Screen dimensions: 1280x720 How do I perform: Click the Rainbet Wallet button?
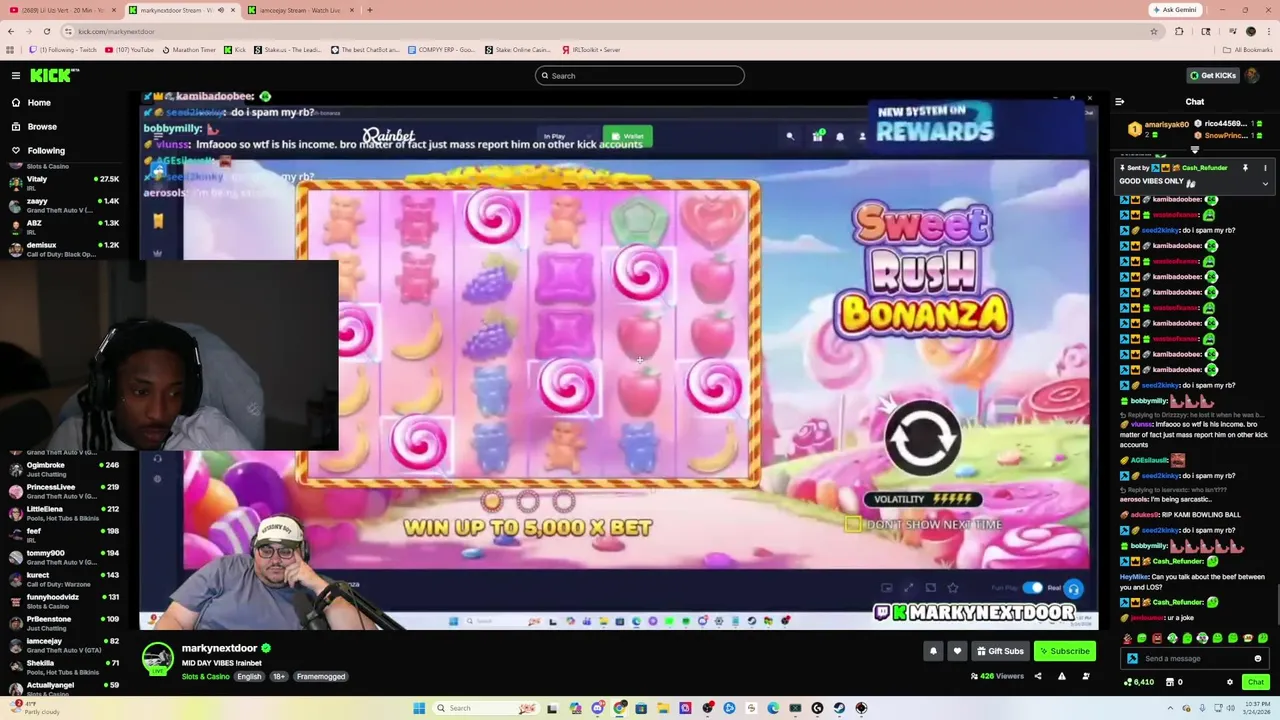coord(628,136)
